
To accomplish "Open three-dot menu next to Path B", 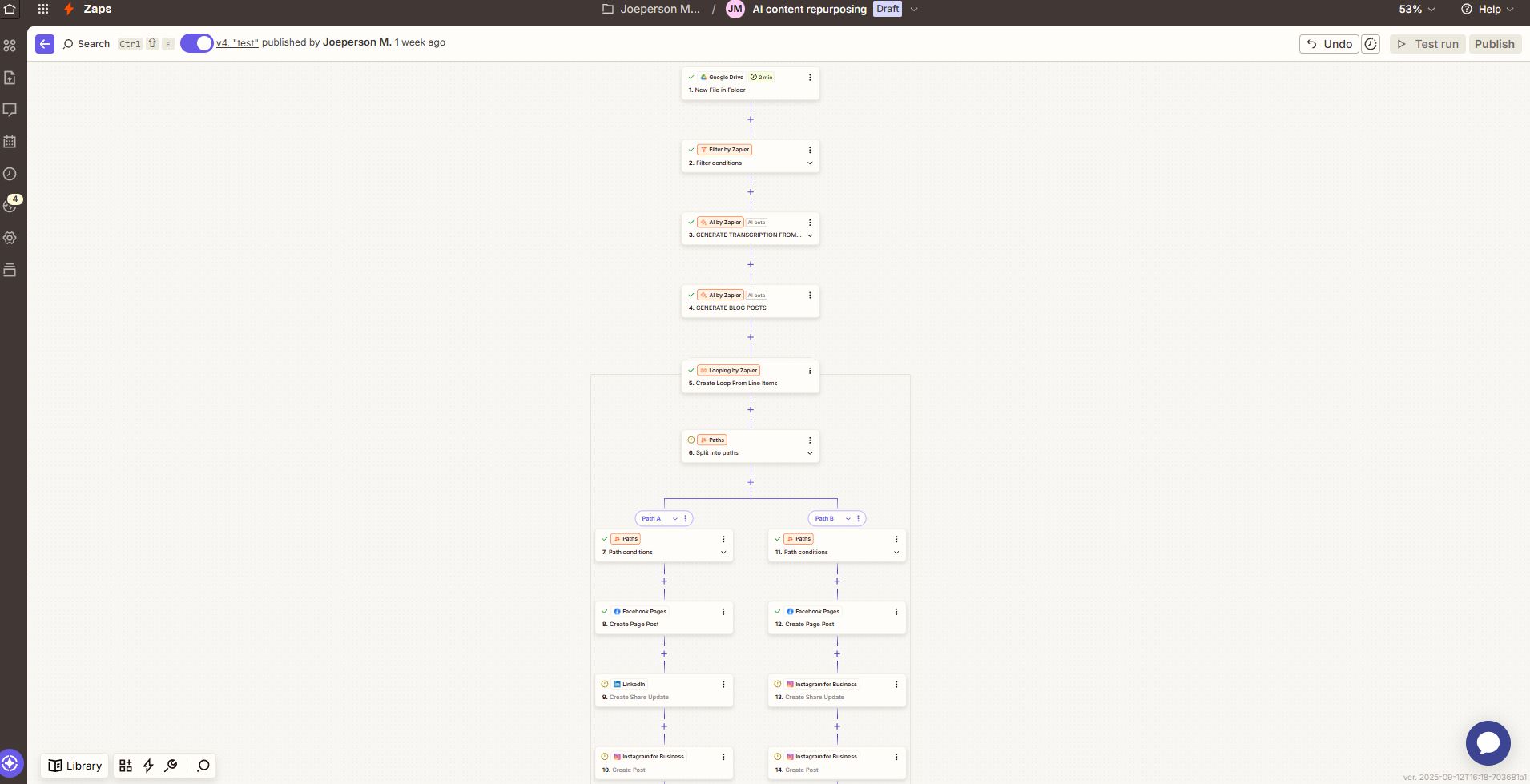I will (858, 518).
